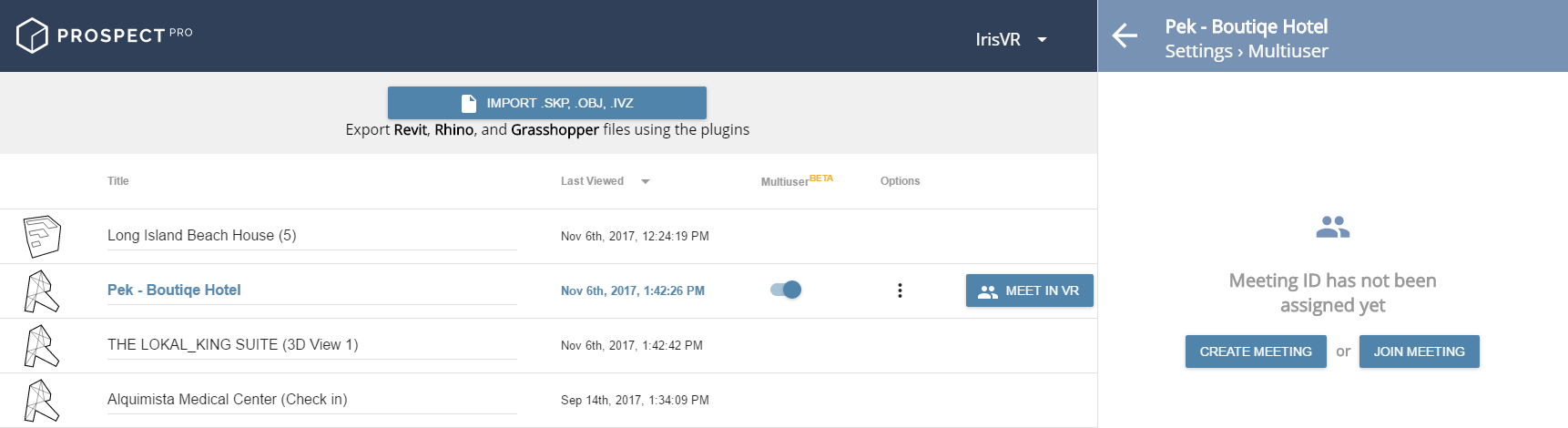Click the Multiuser BETA column header
Screen dimensions: 1568x428
pyautogui.click(x=797, y=180)
